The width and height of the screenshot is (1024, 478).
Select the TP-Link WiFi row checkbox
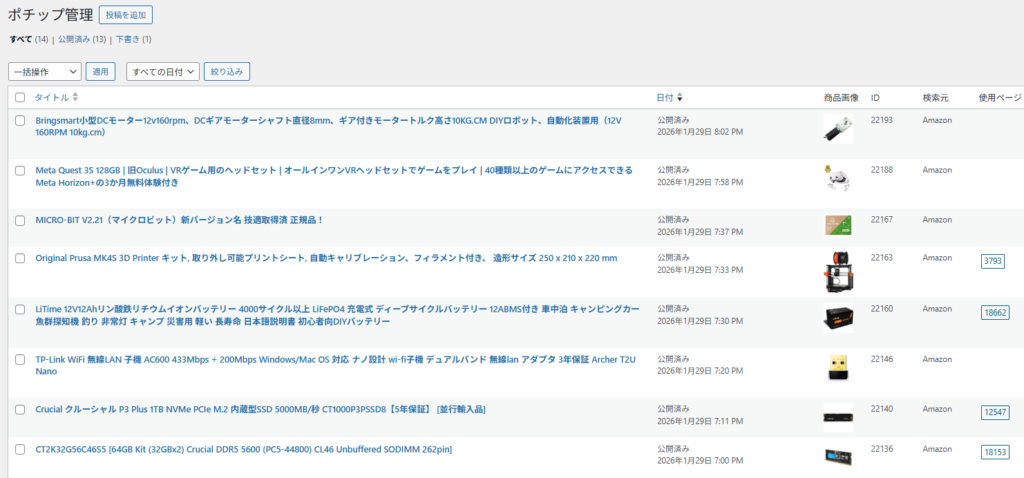tap(20, 358)
